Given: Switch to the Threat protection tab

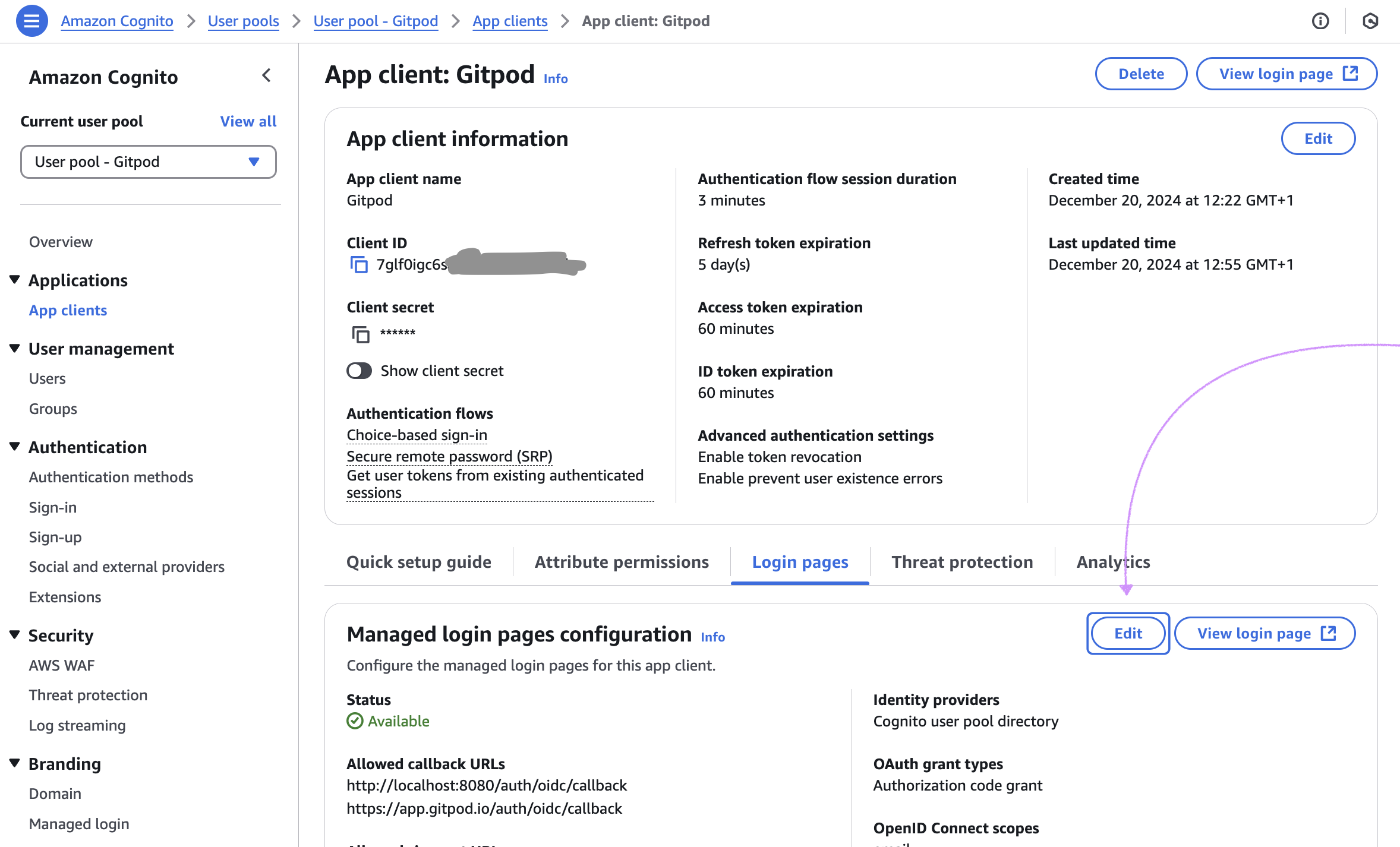Looking at the screenshot, I should click(961, 562).
